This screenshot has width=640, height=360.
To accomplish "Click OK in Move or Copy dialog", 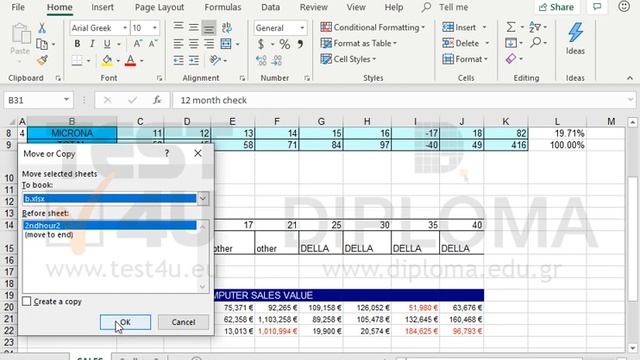I will 125,322.
